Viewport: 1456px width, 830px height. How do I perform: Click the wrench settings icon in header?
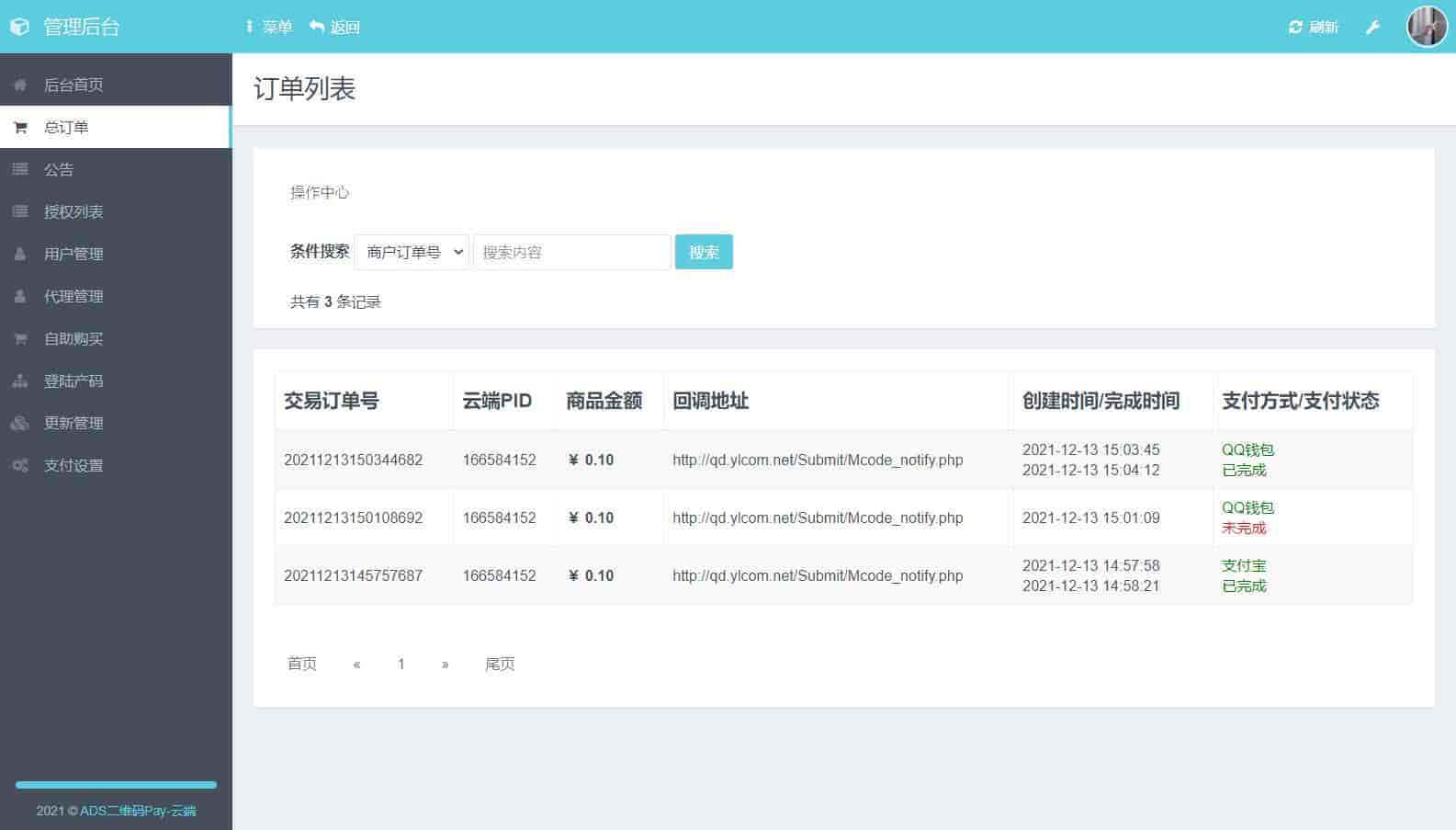[x=1372, y=28]
